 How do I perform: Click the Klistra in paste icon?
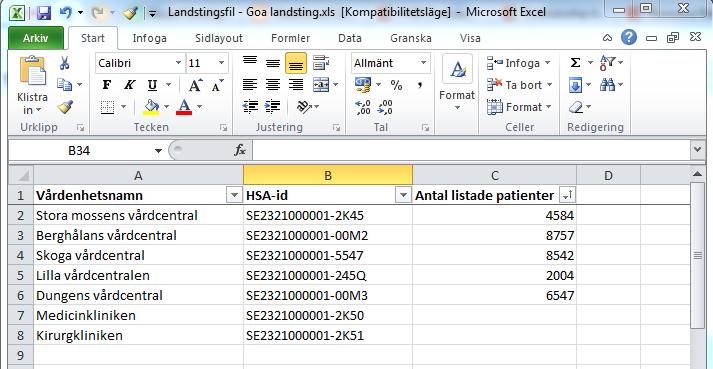tap(33, 71)
